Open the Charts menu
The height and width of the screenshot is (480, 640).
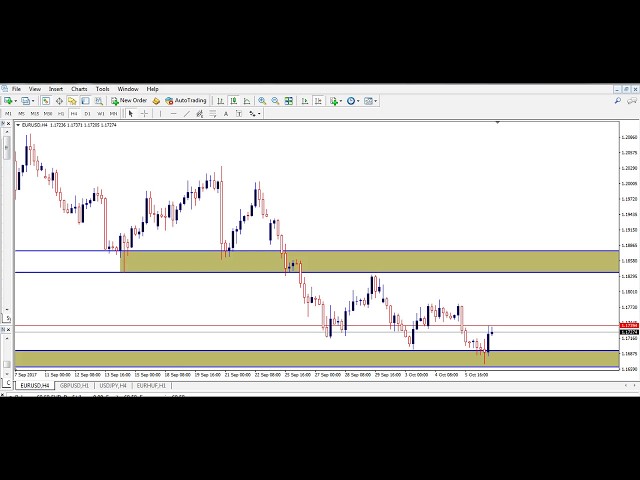pyautogui.click(x=79, y=89)
